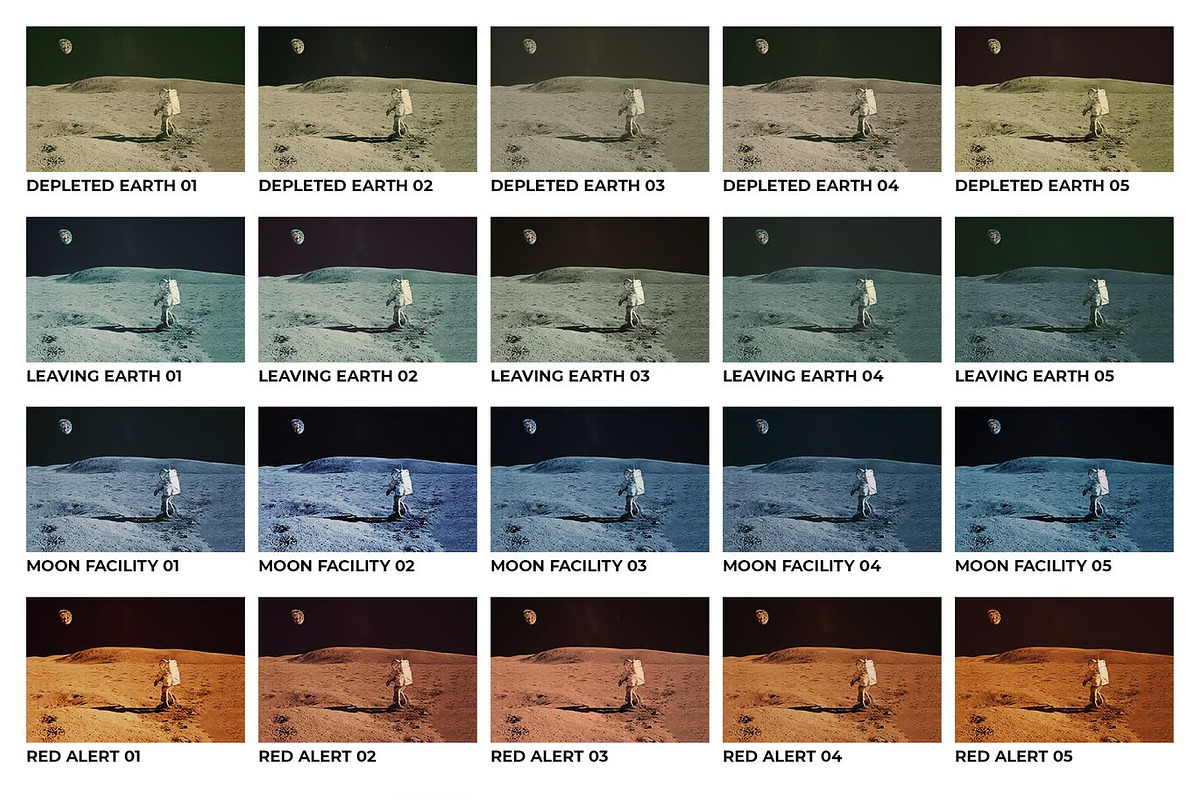Choose the Moon Facility 03 preview

pos(600,479)
